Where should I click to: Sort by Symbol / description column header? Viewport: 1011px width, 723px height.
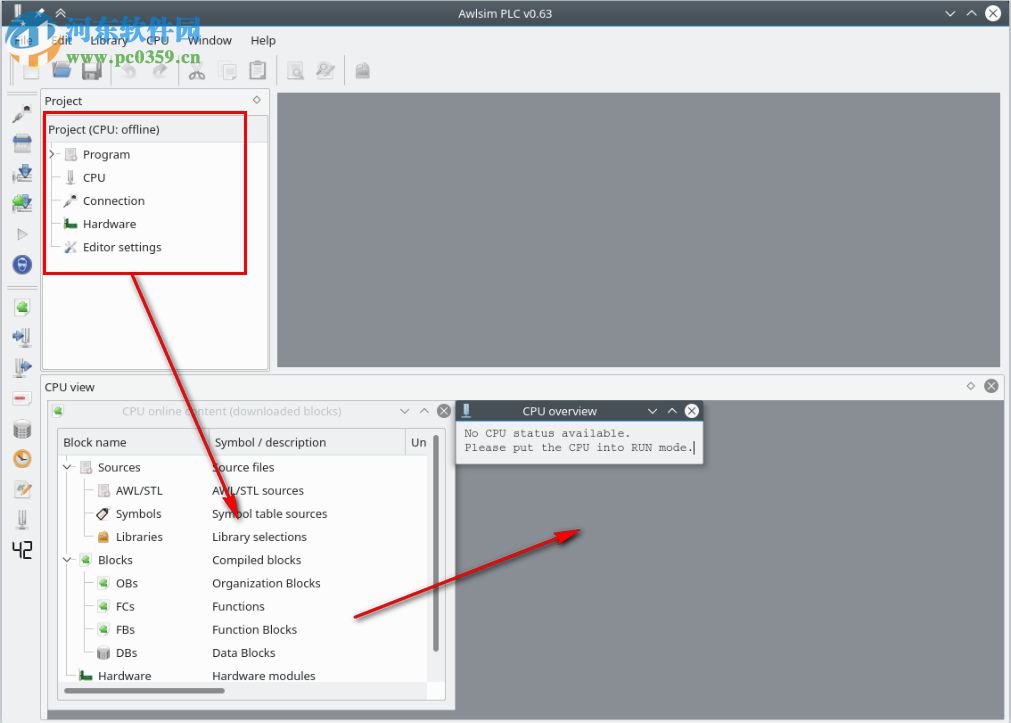pyautogui.click(x=307, y=442)
